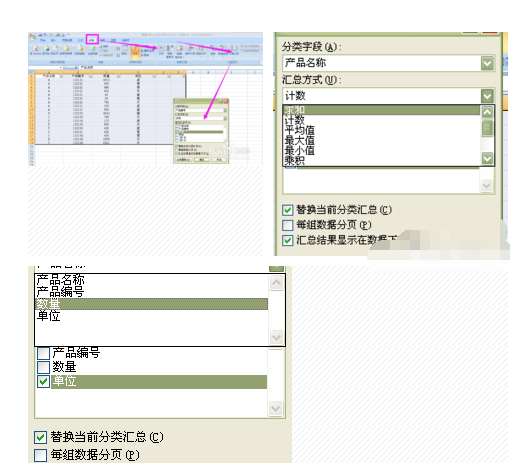Choose 乘积 in the function list

coord(295,161)
